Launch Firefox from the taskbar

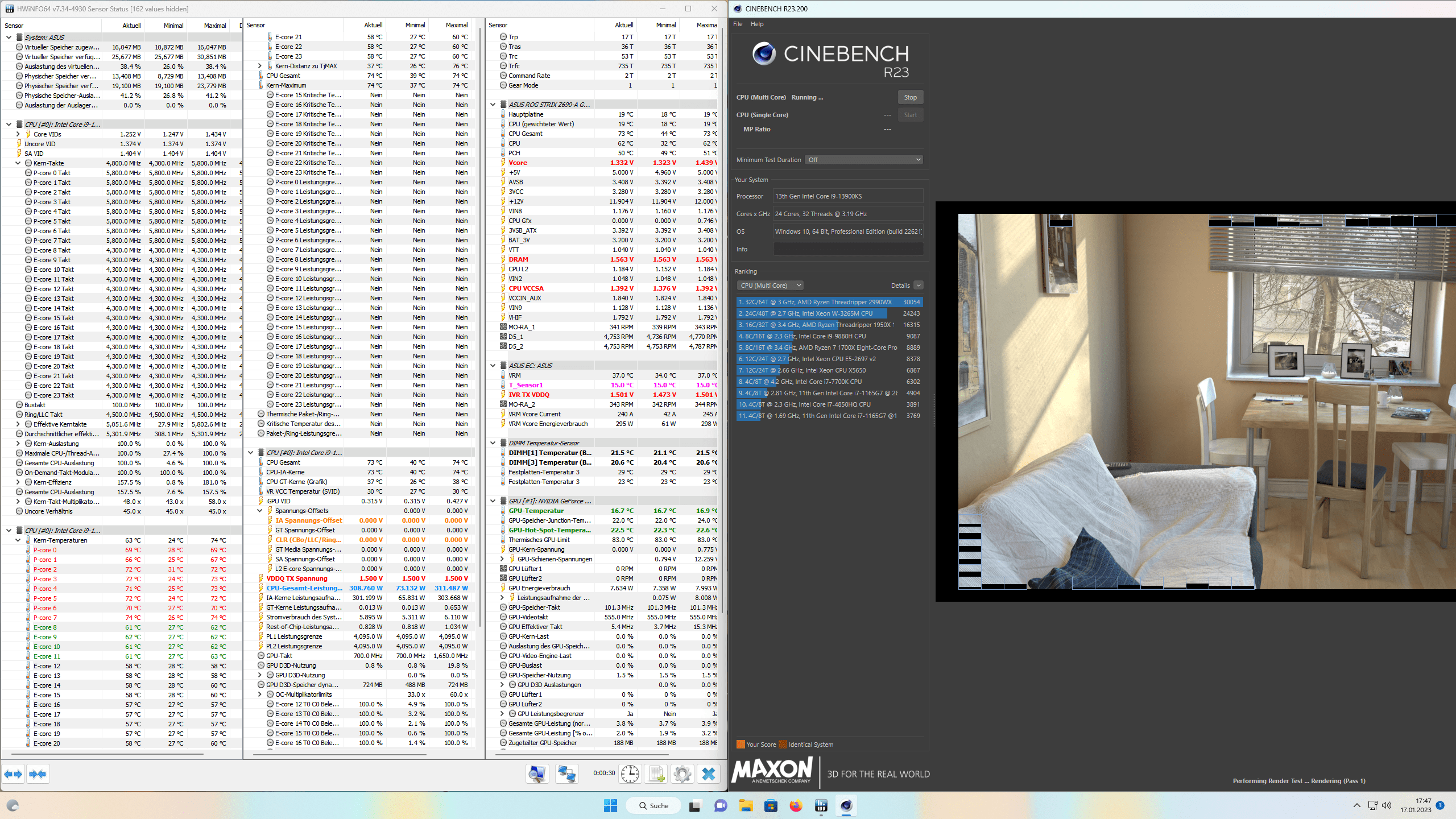pos(796,805)
